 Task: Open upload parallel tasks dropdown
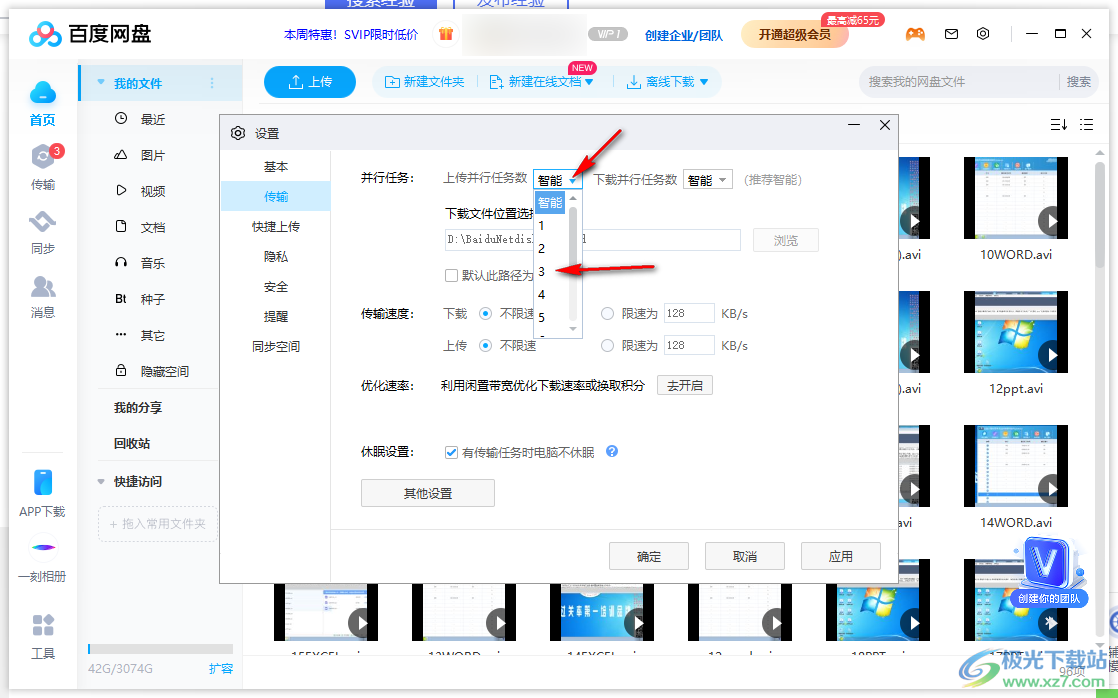click(x=558, y=180)
